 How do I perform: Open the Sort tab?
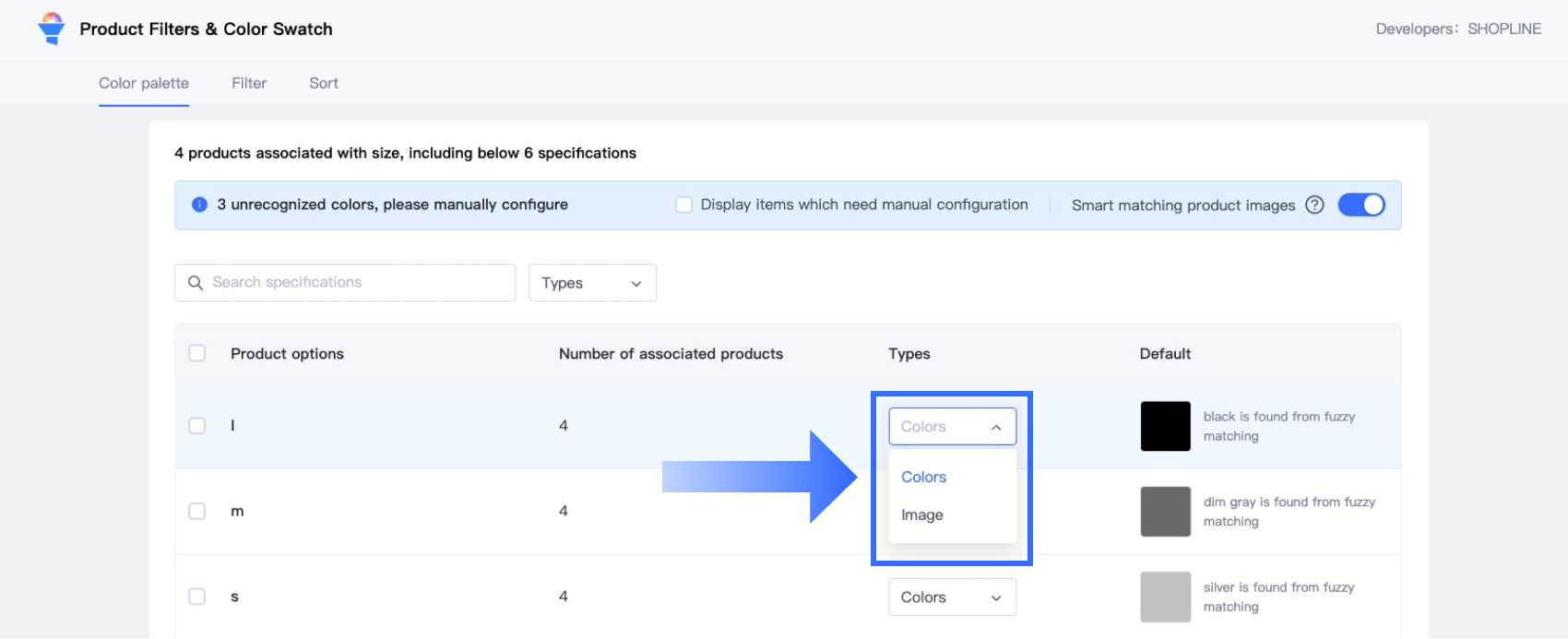tap(324, 83)
